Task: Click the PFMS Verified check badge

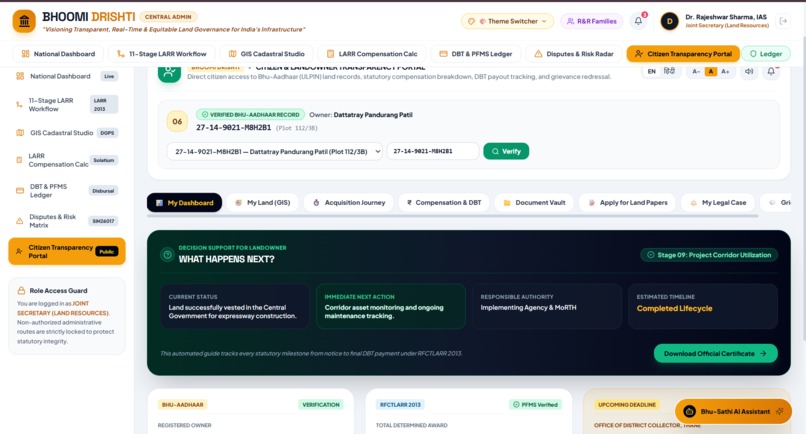Action: pyautogui.click(x=535, y=405)
